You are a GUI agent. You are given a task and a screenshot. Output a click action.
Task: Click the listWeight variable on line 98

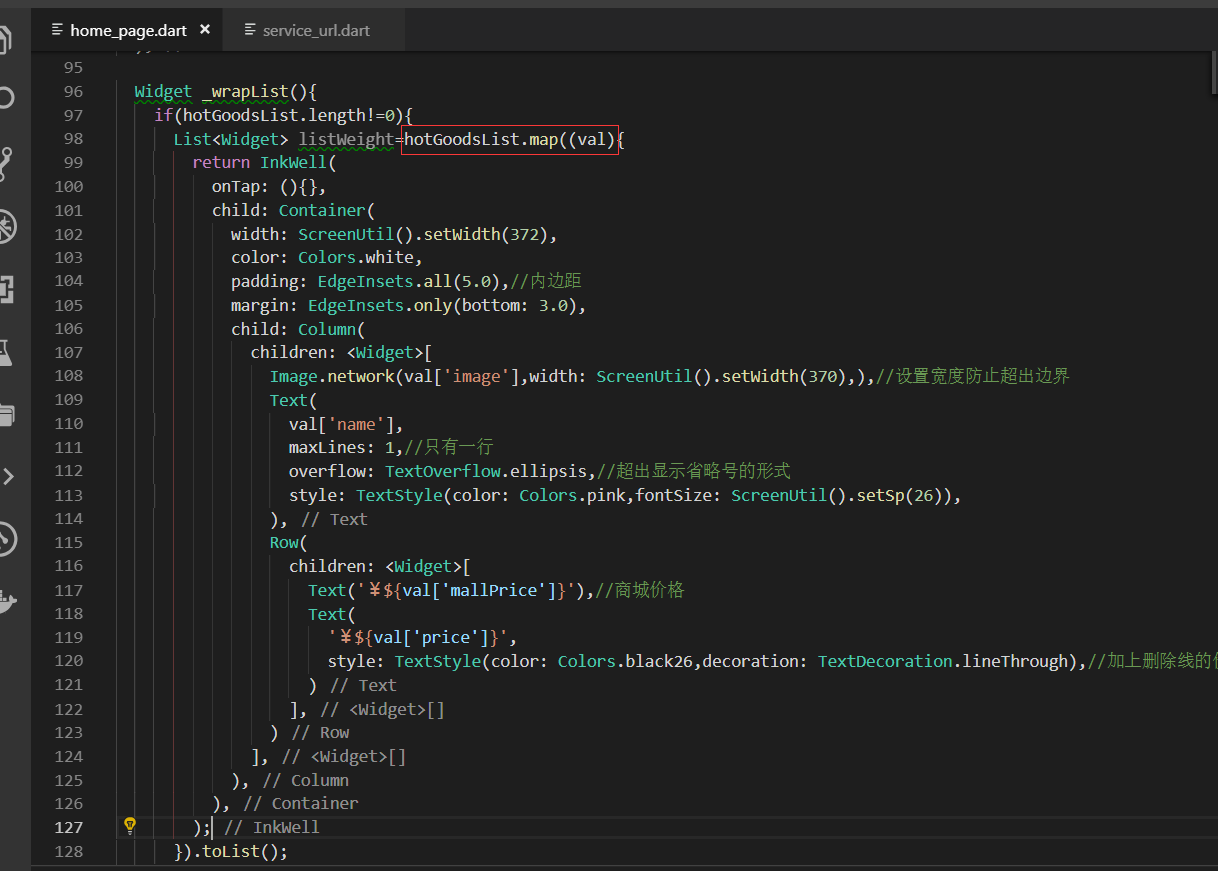coord(346,139)
